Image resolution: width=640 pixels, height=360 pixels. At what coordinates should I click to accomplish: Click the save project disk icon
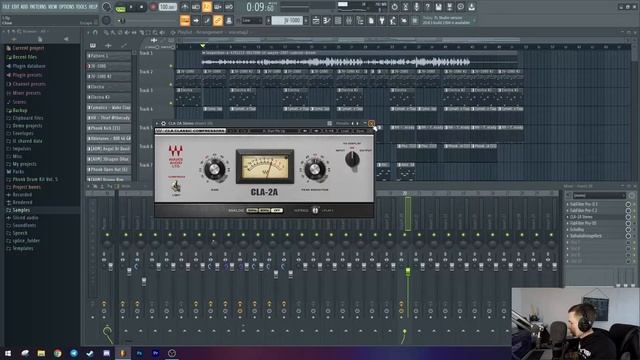click(438, 7)
